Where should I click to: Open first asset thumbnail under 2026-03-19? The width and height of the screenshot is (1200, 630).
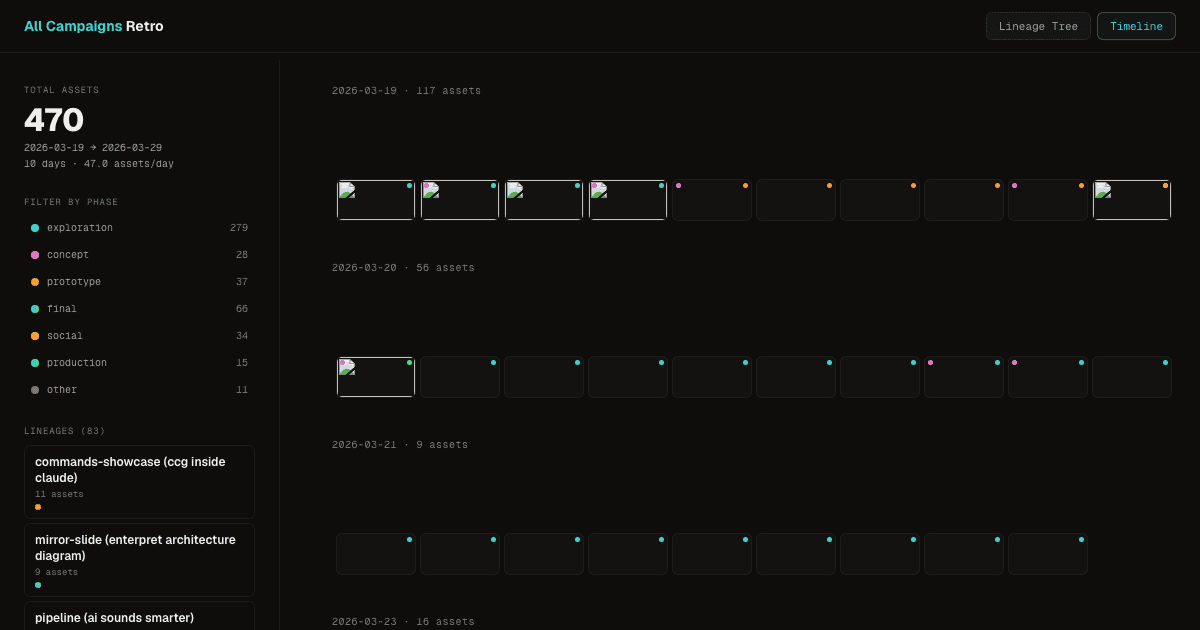(376, 200)
